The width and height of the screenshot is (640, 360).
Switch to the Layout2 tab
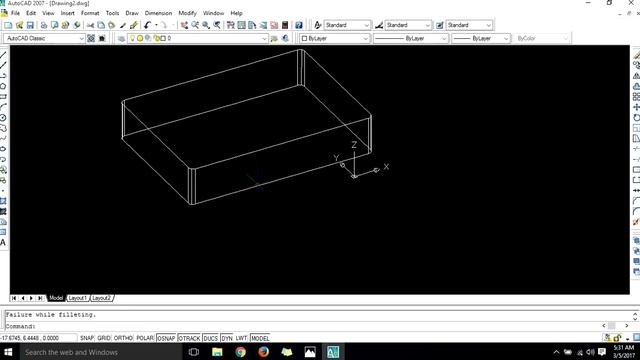[x=101, y=298]
